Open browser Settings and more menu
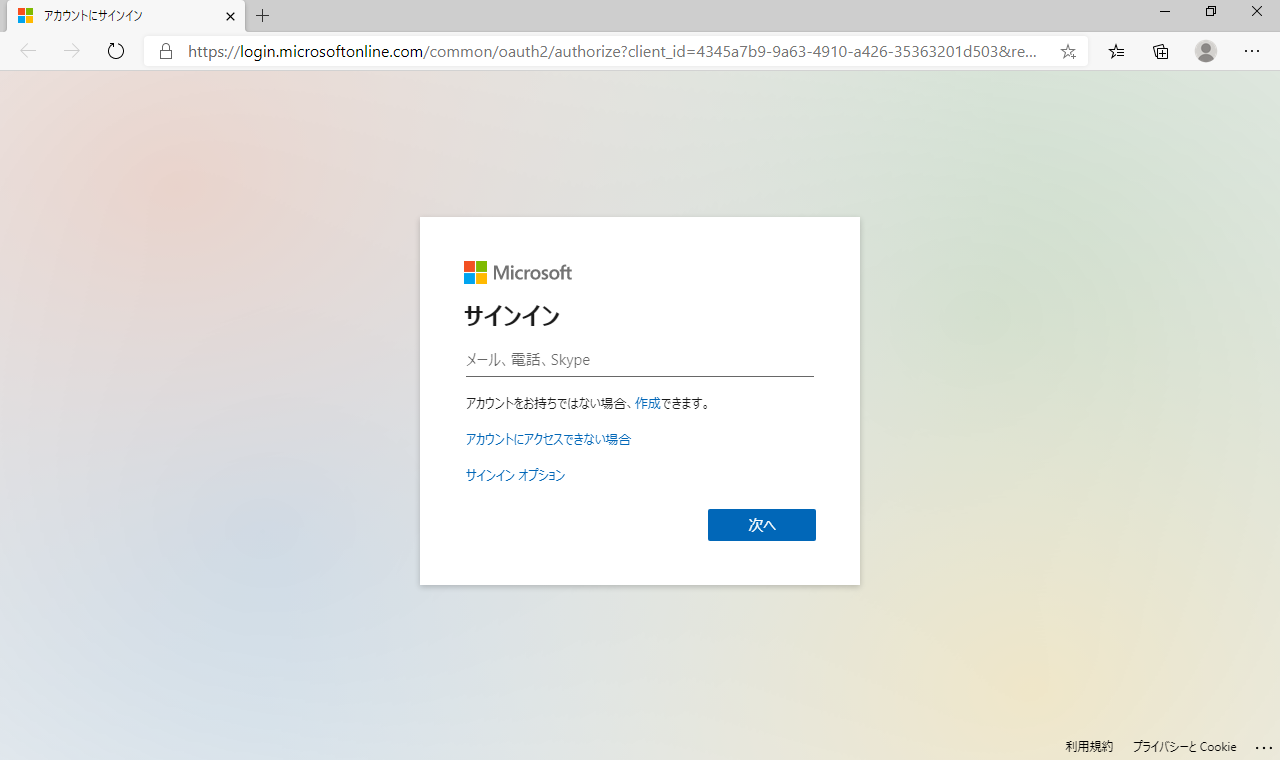Screen dimensions: 1280x760 1252,51
